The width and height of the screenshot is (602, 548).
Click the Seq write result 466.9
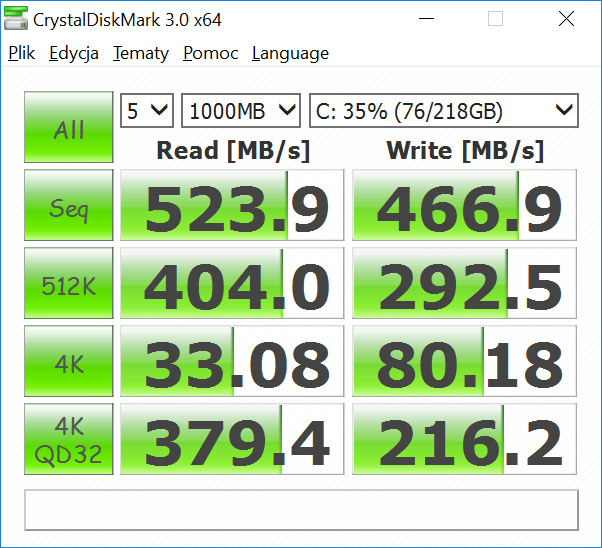[x=465, y=205]
